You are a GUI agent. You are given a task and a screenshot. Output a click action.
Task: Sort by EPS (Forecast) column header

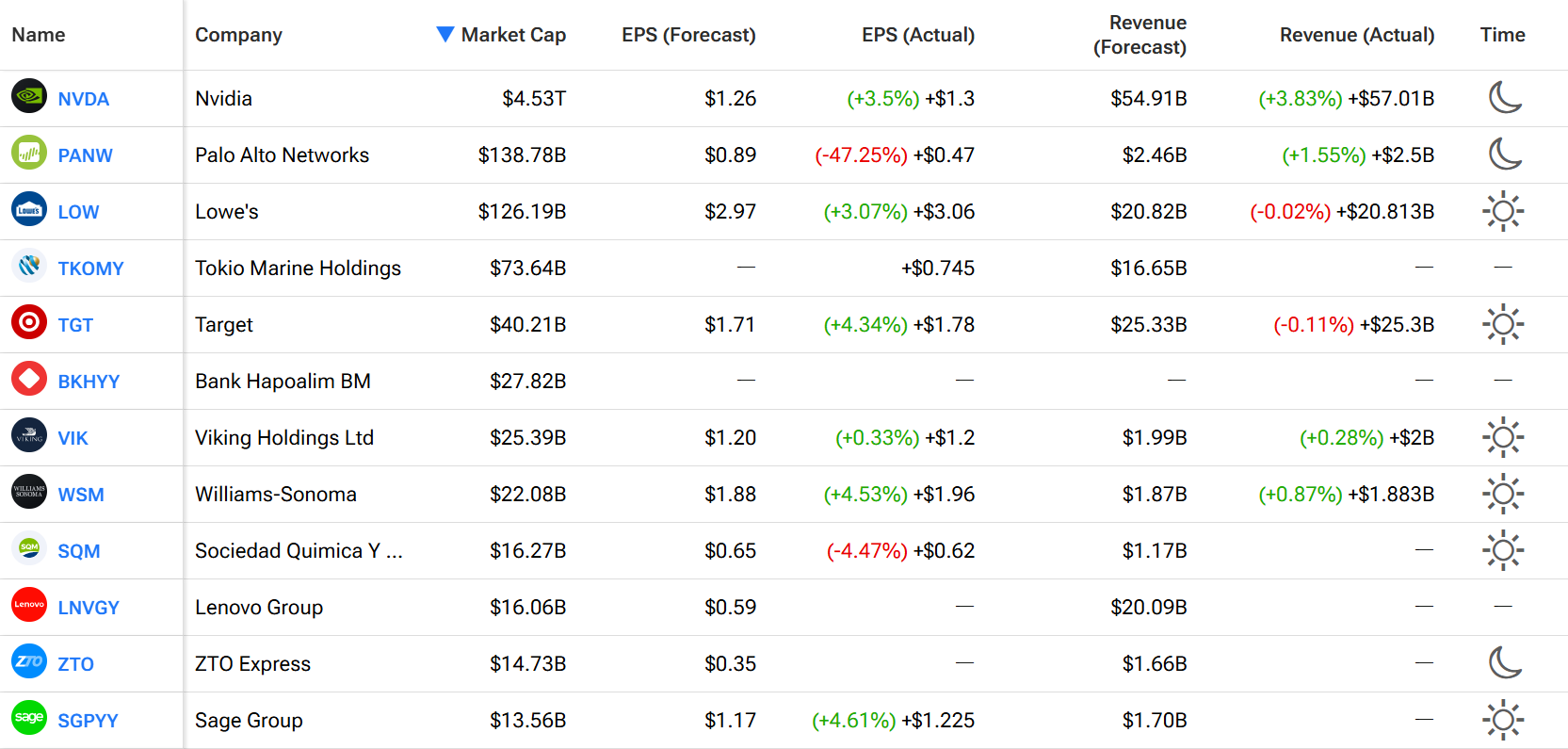click(688, 35)
